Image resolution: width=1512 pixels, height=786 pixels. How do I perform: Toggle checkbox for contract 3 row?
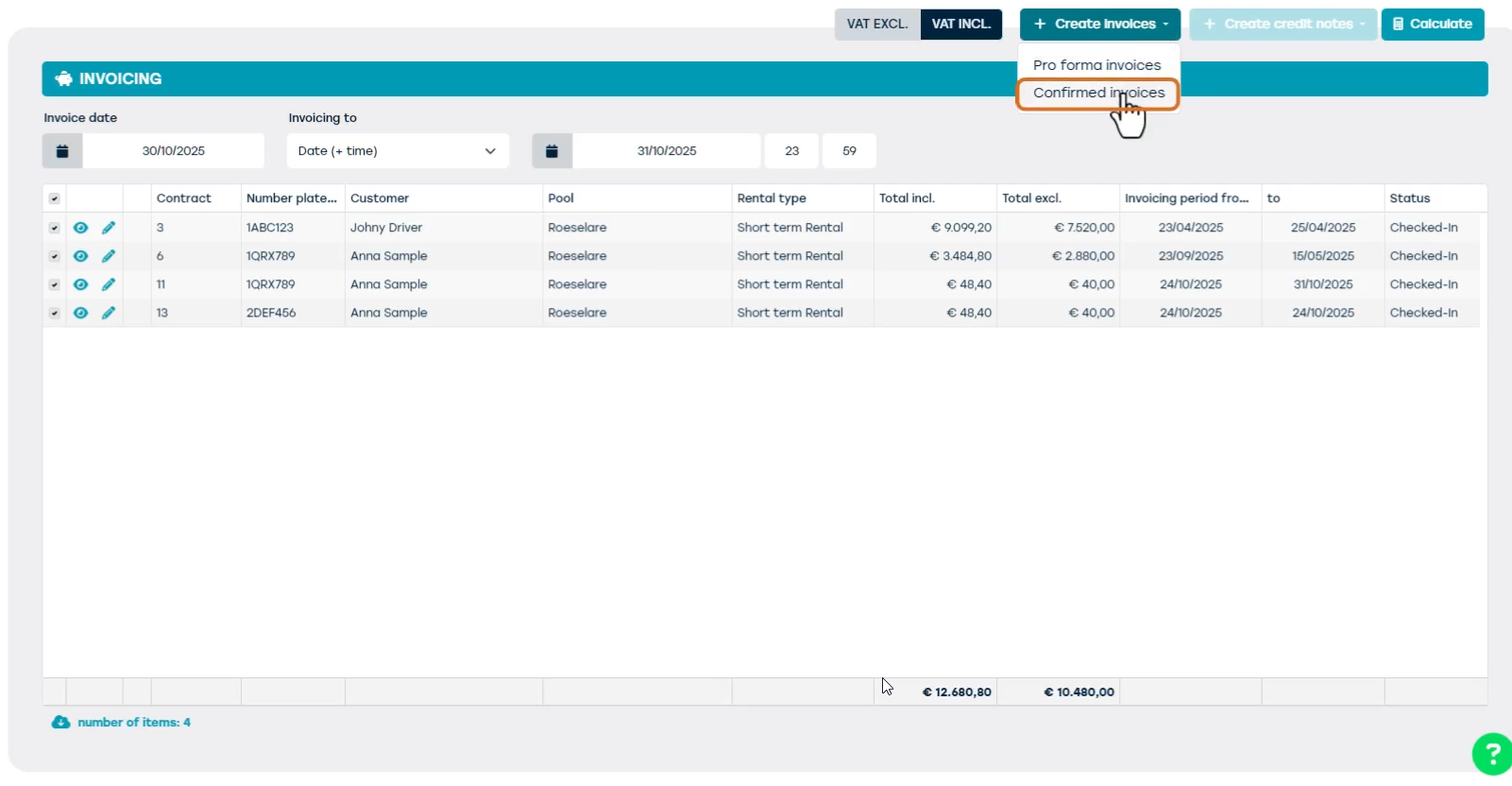[54, 228]
